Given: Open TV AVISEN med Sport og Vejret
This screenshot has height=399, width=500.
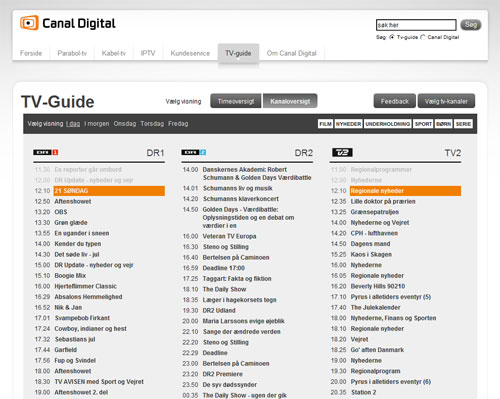Looking at the screenshot, I should [99, 382].
